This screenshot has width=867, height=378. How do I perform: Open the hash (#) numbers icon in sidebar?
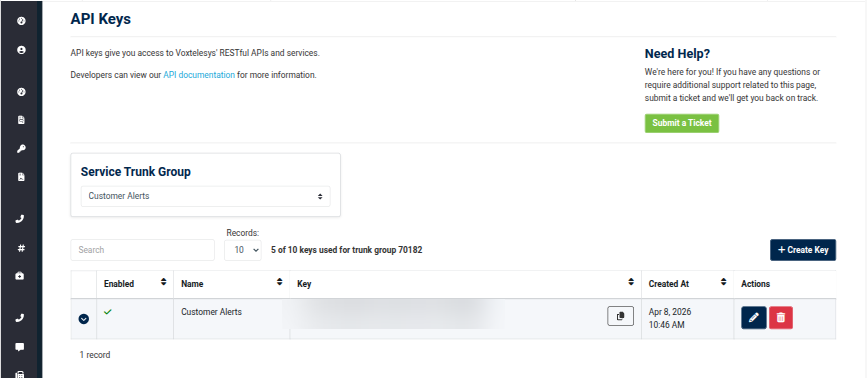pyautogui.click(x=21, y=248)
